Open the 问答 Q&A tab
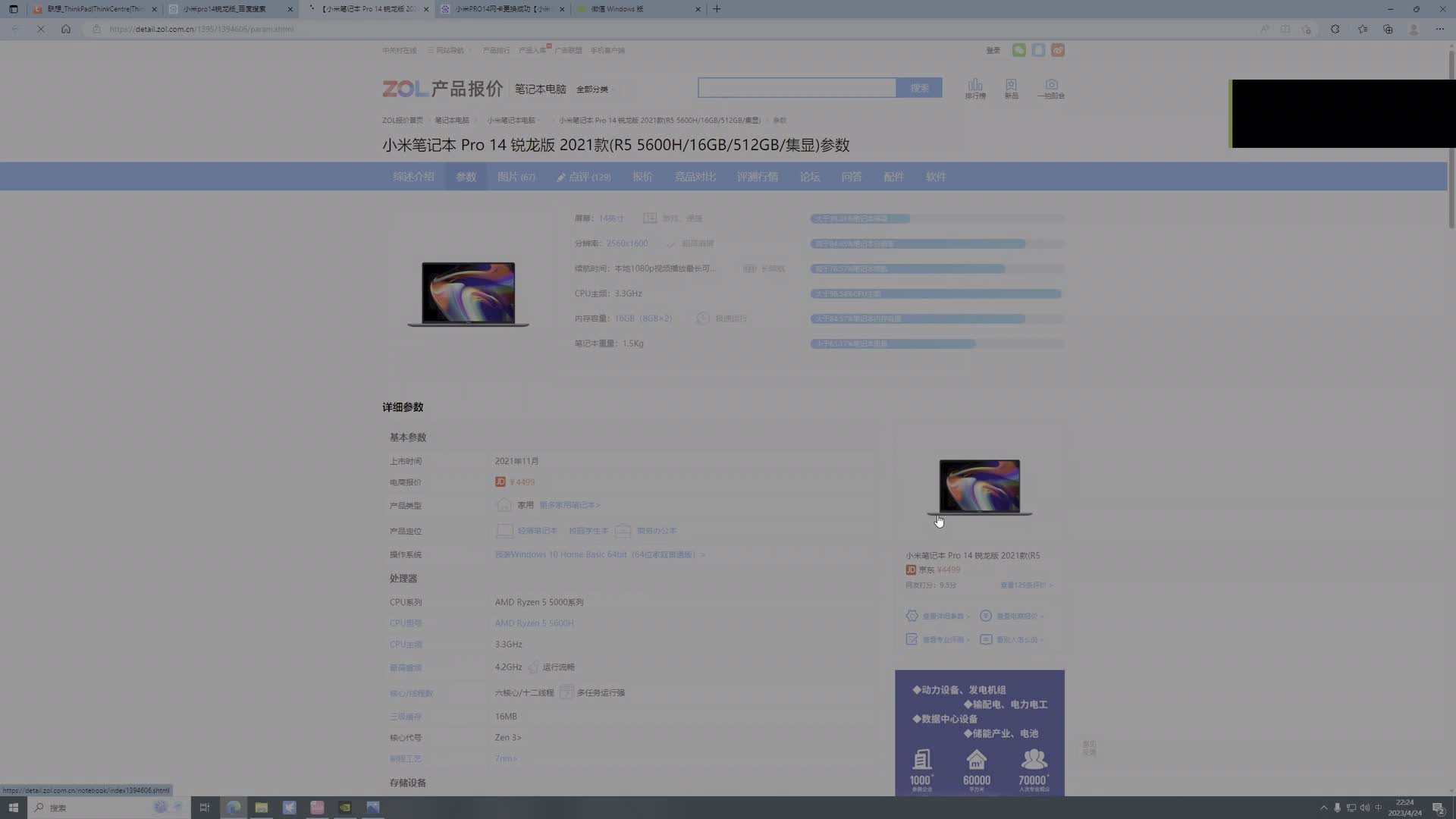The image size is (1456, 819). pos(851,177)
